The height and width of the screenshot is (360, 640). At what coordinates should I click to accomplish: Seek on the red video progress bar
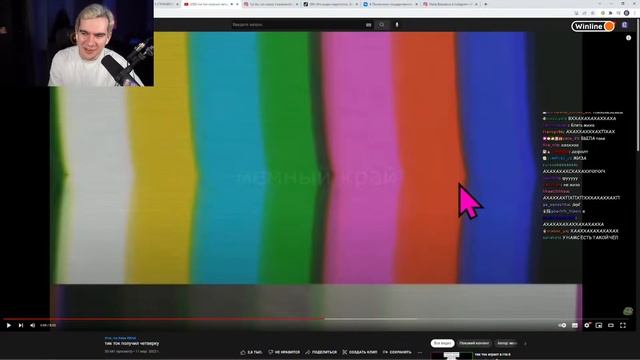[x=163, y=319]
